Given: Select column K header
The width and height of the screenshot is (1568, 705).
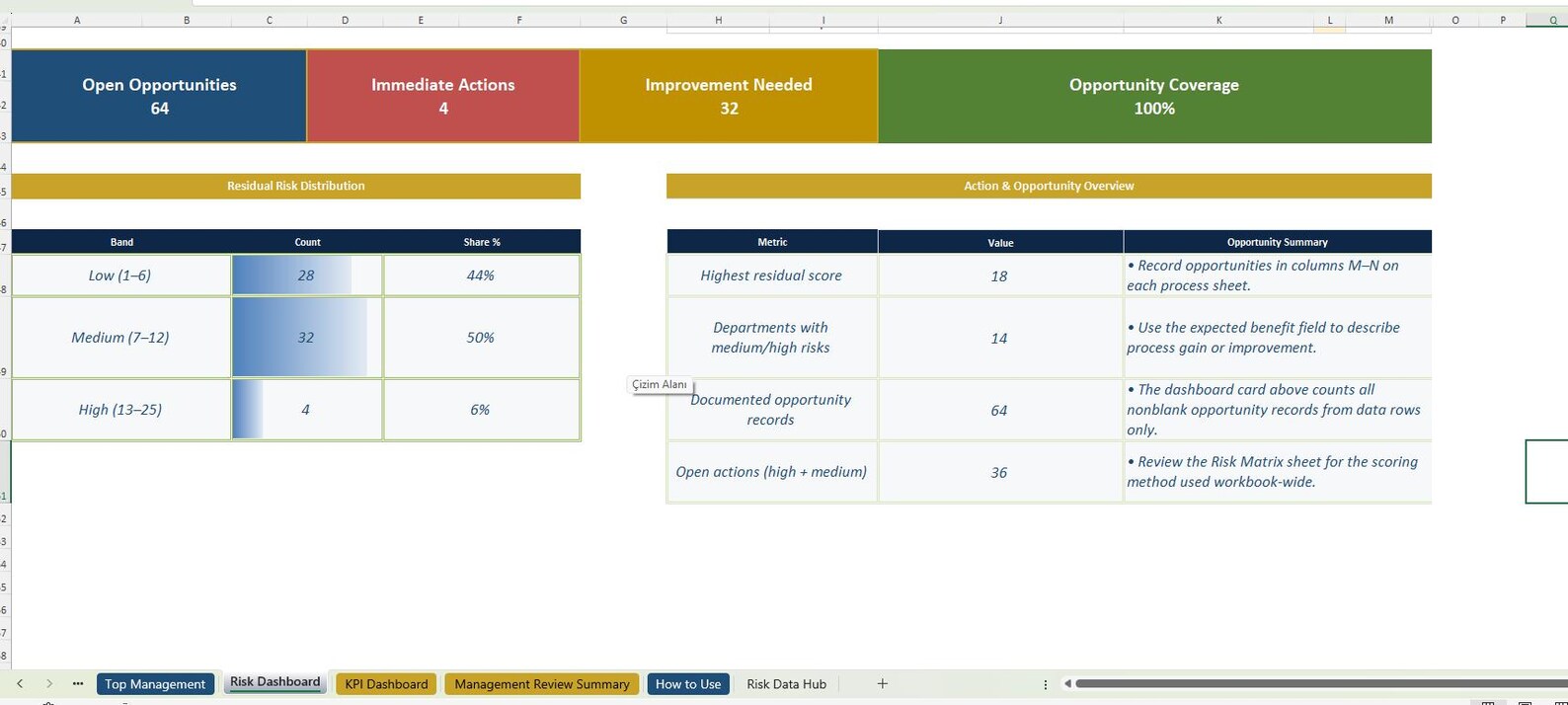Looking at the screenshot, I should point(1218,20).
